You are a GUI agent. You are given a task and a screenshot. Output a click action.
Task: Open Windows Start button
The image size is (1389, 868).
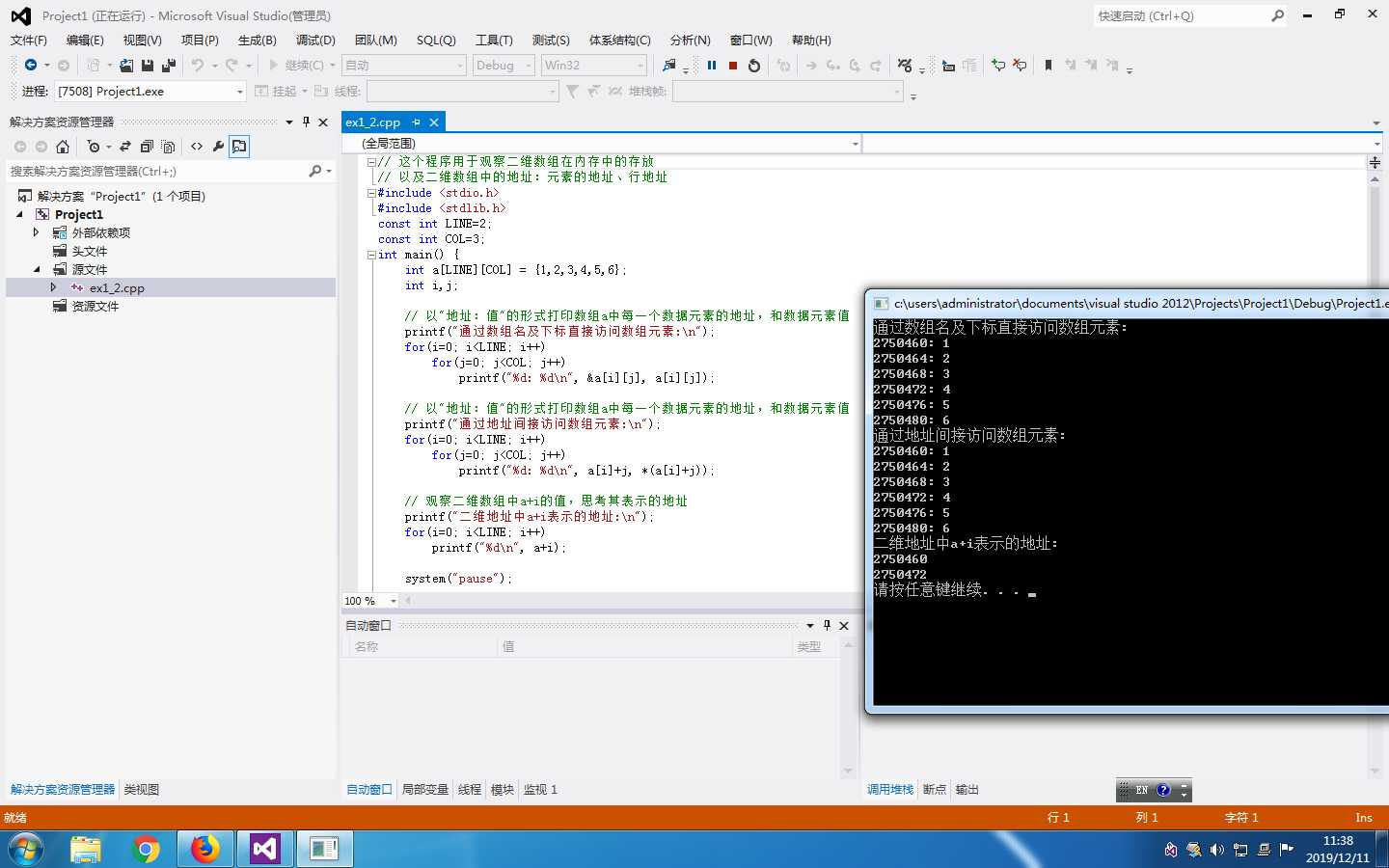[26, 850]
